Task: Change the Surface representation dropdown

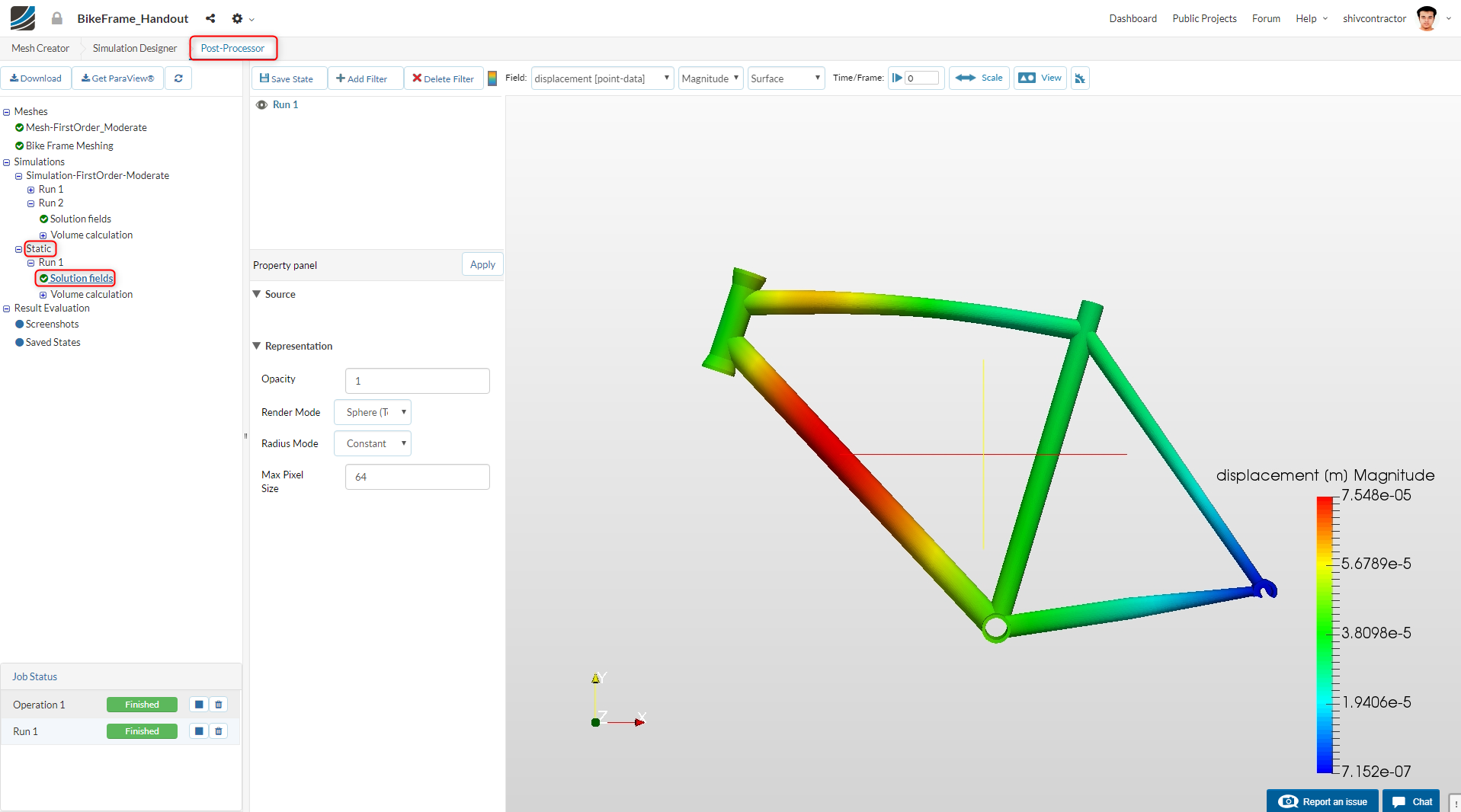Action: click(785, 78)
